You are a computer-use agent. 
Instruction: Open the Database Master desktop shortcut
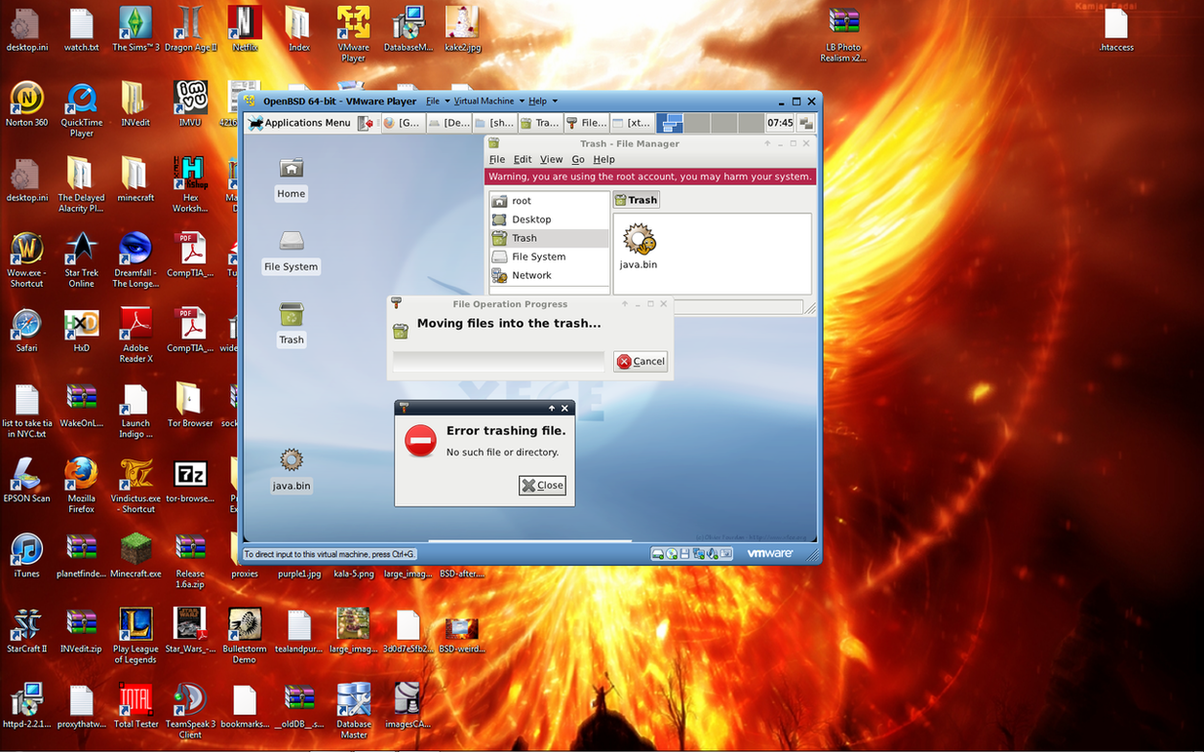tap(354, 711)
